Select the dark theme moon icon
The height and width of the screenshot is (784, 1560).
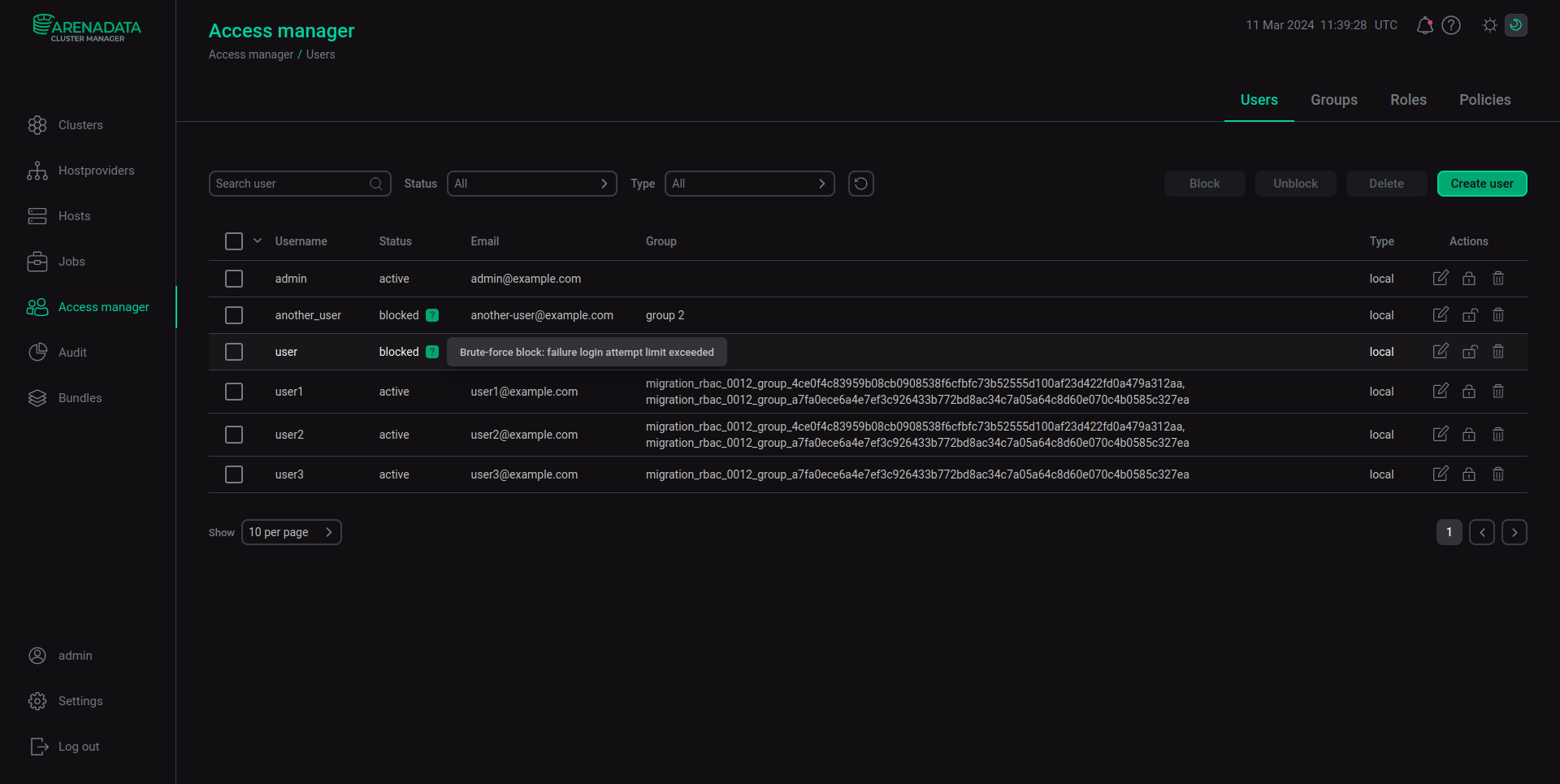(x=1516, y=25)
